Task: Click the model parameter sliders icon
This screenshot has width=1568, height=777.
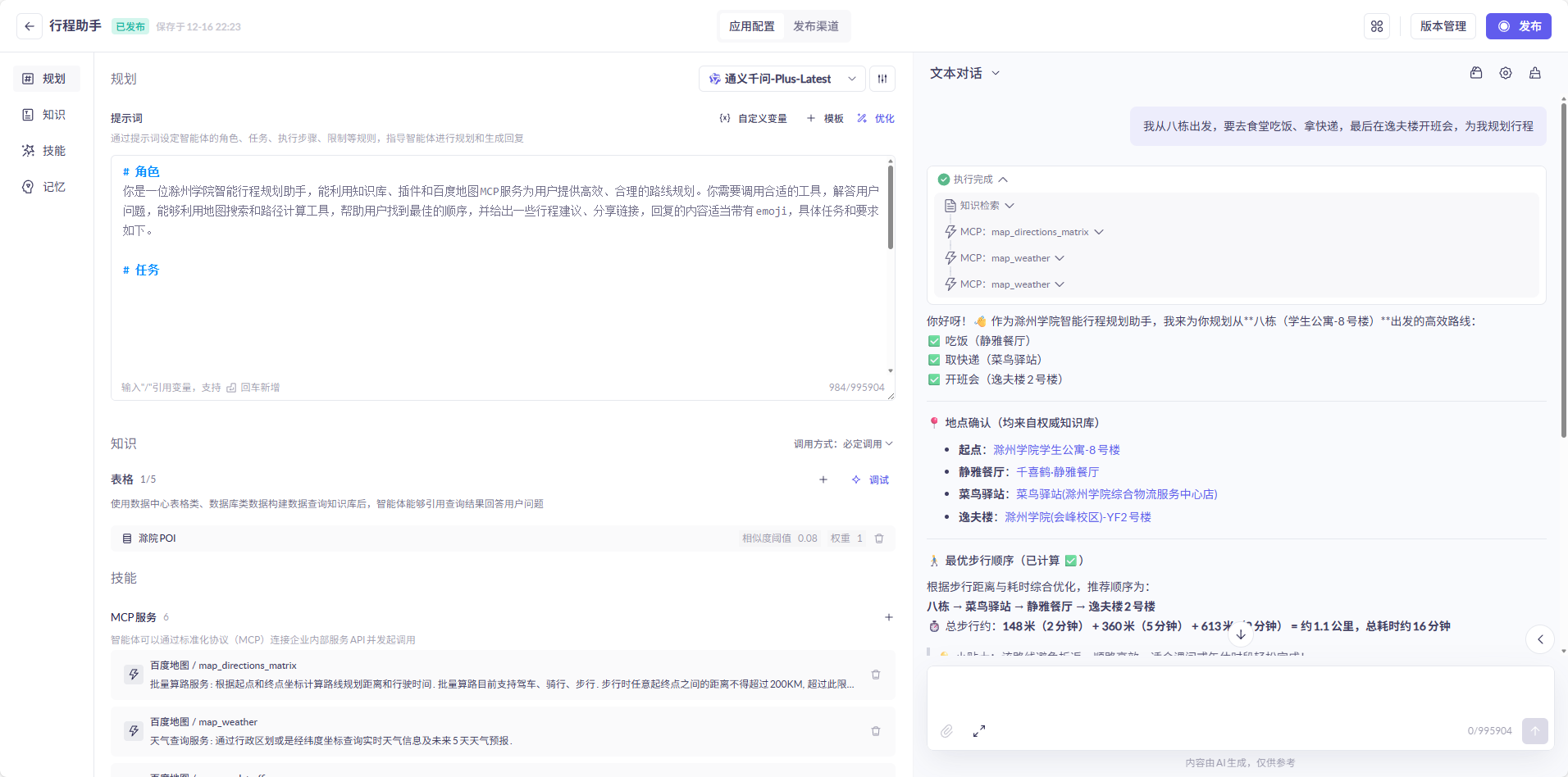Action: (882, 78)
